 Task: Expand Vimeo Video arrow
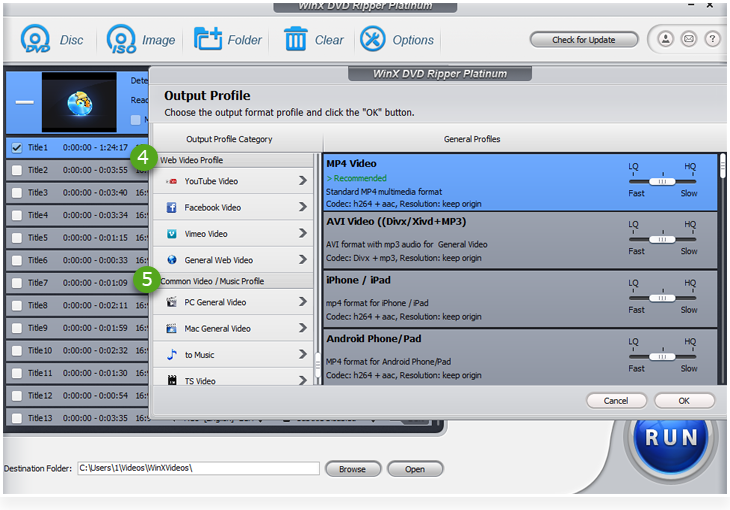(x=303, y=233)
